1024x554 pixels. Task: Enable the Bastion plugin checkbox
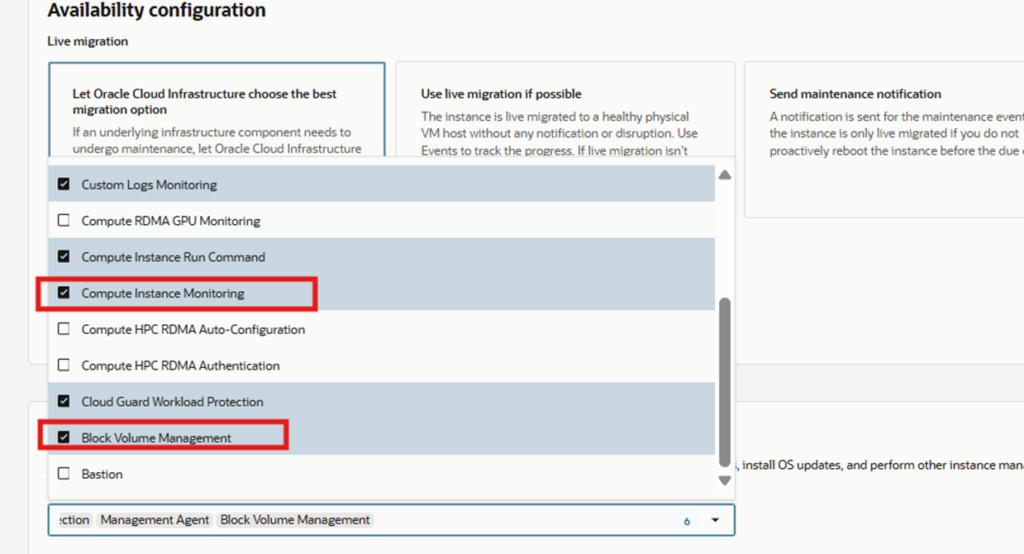[x=64, y=474]
